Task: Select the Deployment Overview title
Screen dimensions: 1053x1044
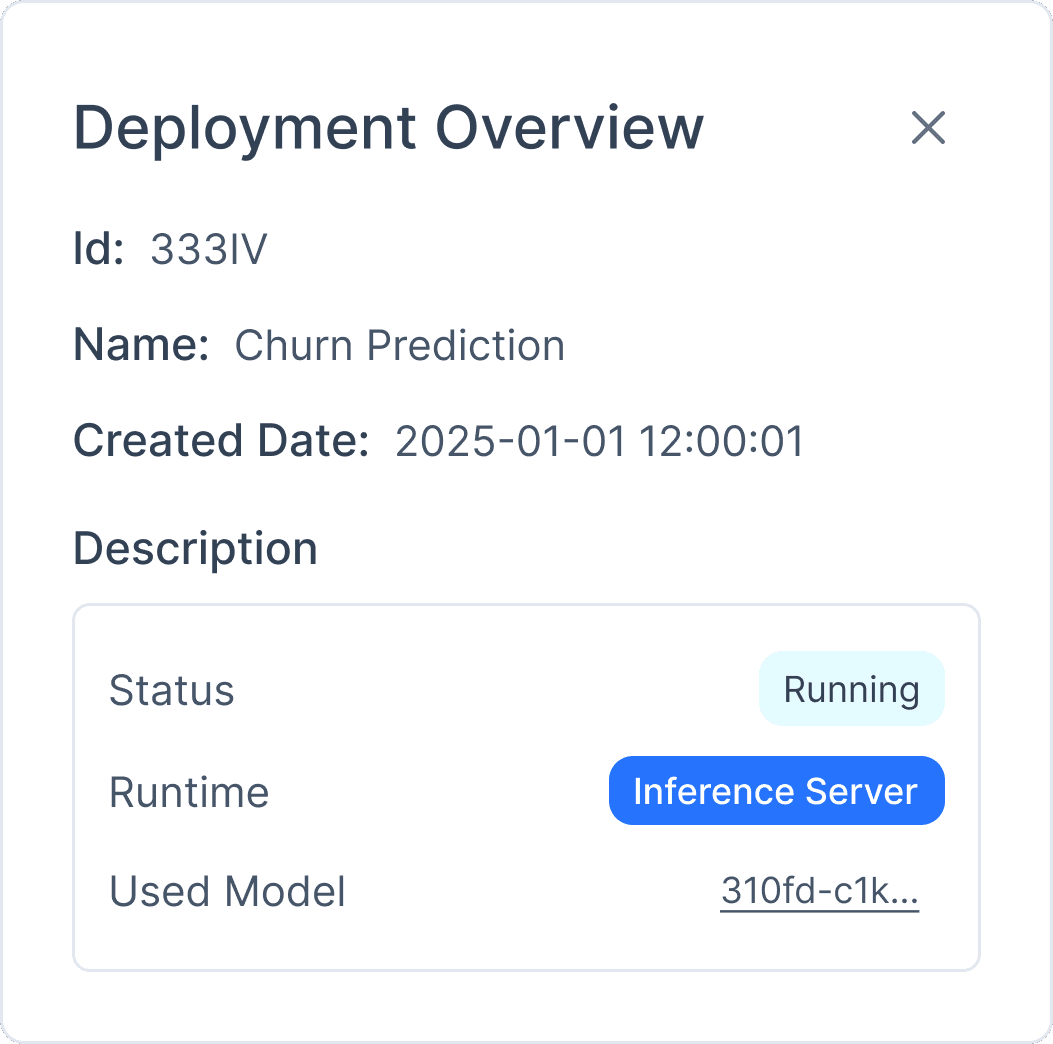Action: (x=388, y=127)
